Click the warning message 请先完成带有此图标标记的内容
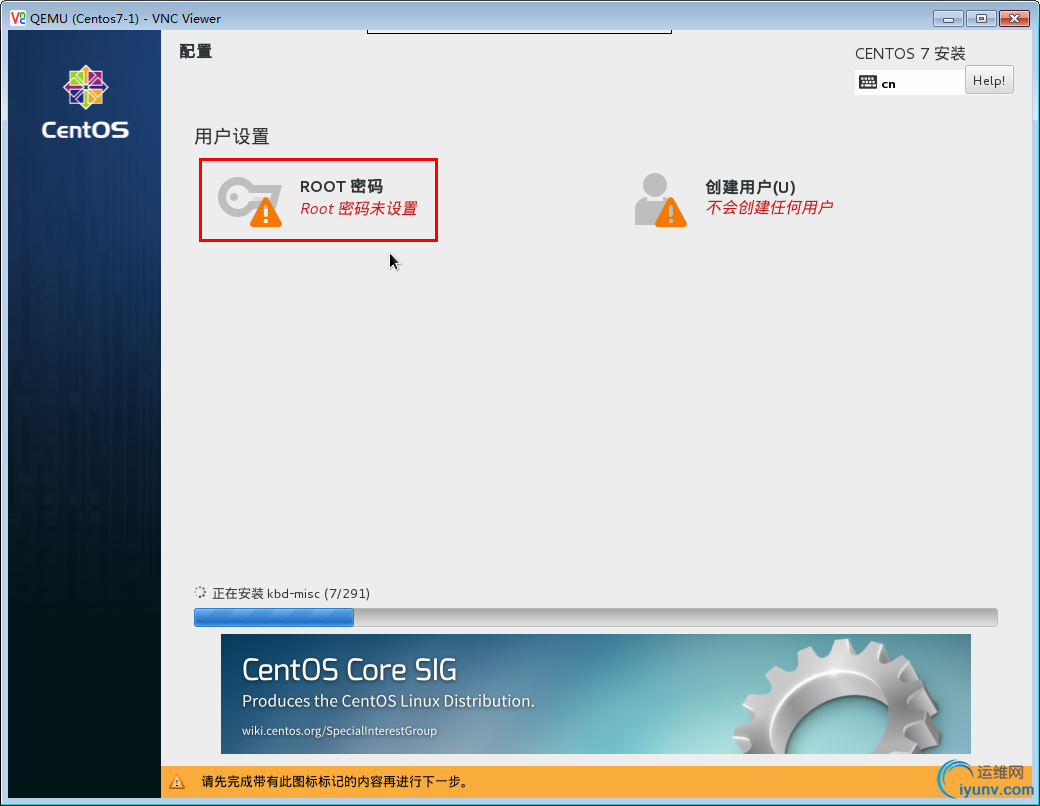Screen dimensions: 1040x806 pos(334,781)
